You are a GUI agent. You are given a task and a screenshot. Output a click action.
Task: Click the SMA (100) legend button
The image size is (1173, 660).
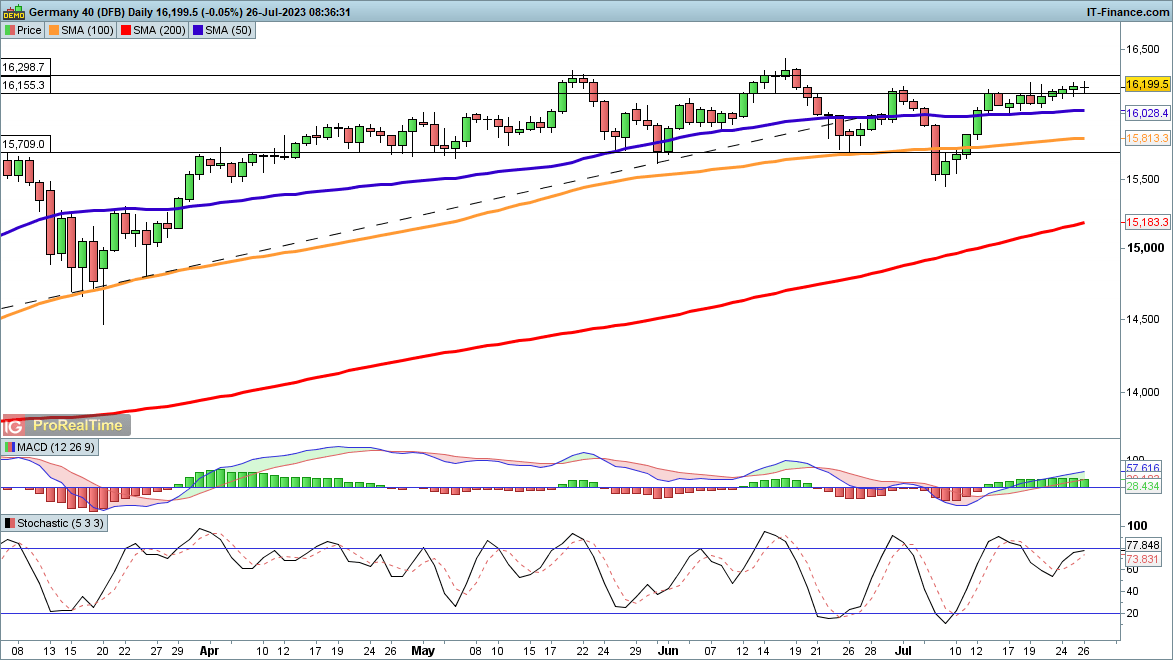pos(81,30)
